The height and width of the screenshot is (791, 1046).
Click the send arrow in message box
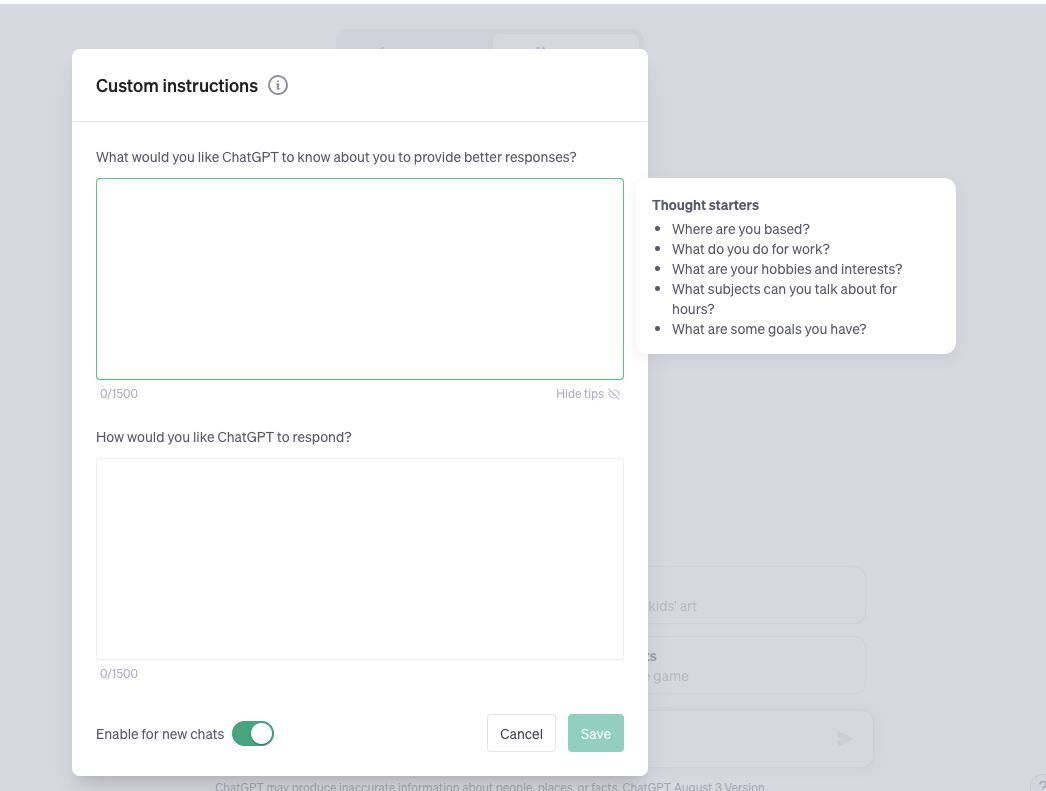tap(845, 738)
